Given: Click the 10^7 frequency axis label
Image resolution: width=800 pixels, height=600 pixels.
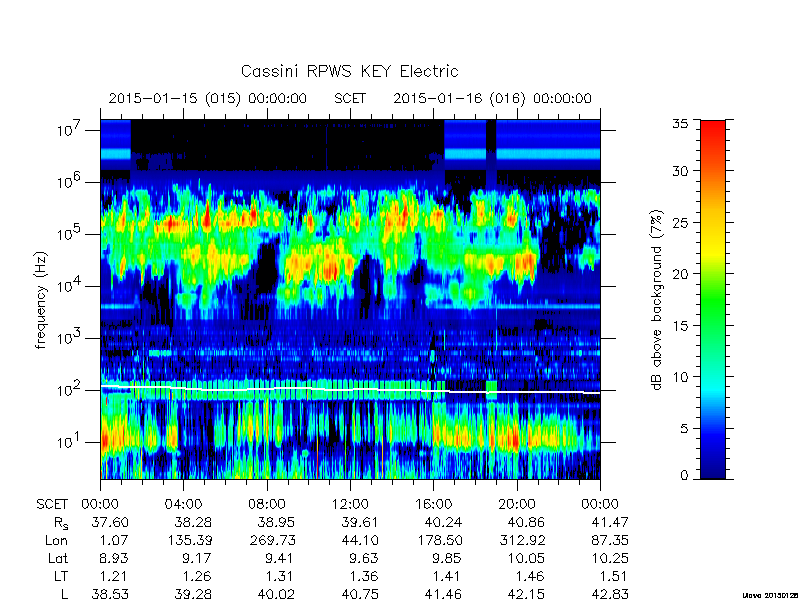Looking at the screenshot, I should pos(69,129).
